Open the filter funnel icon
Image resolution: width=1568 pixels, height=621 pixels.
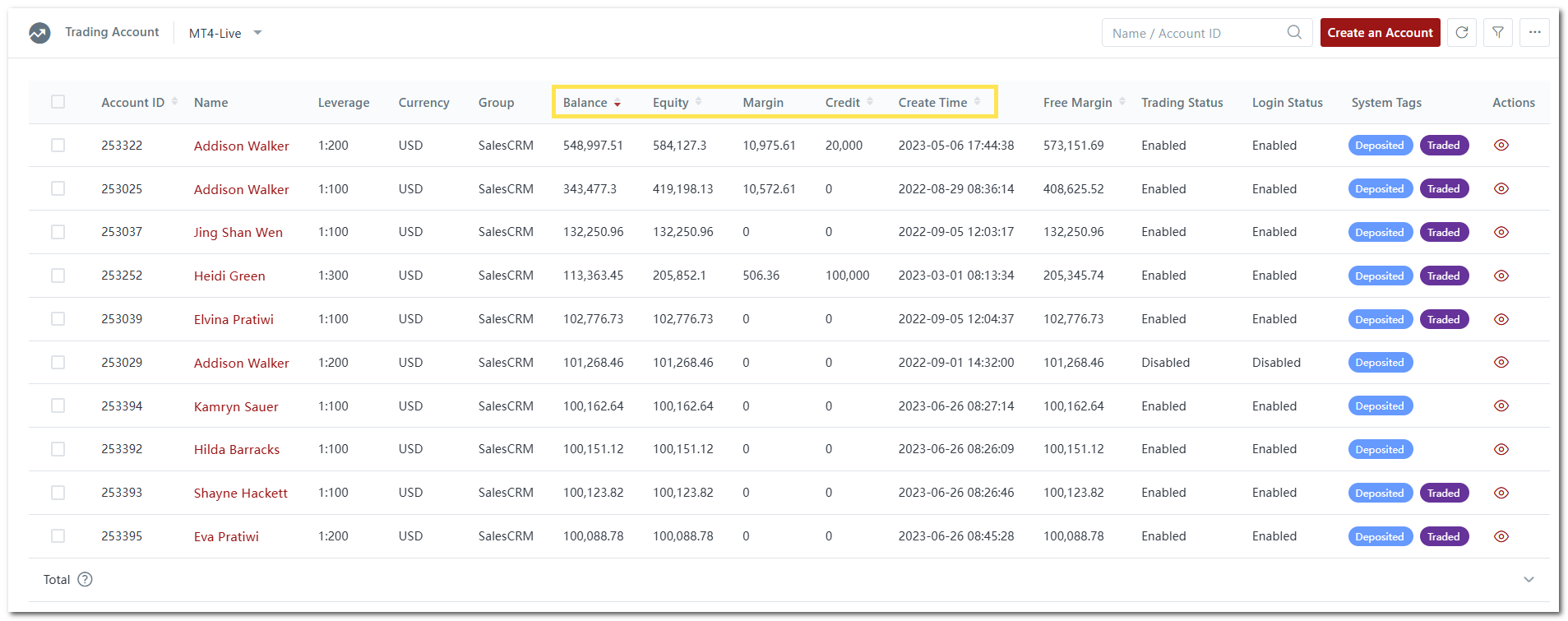(1497, 33)
